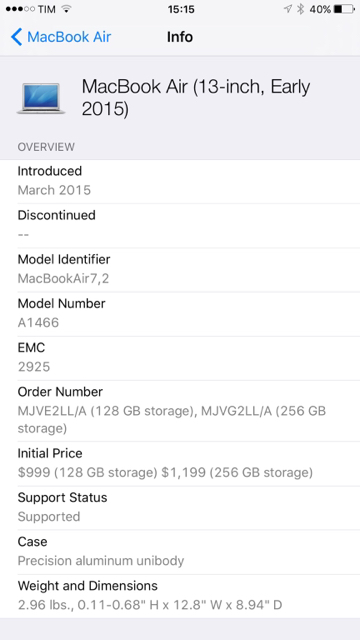Tap the Wi-Fi signal icon
Screen dimensions: 360x640
pos(67,9)
